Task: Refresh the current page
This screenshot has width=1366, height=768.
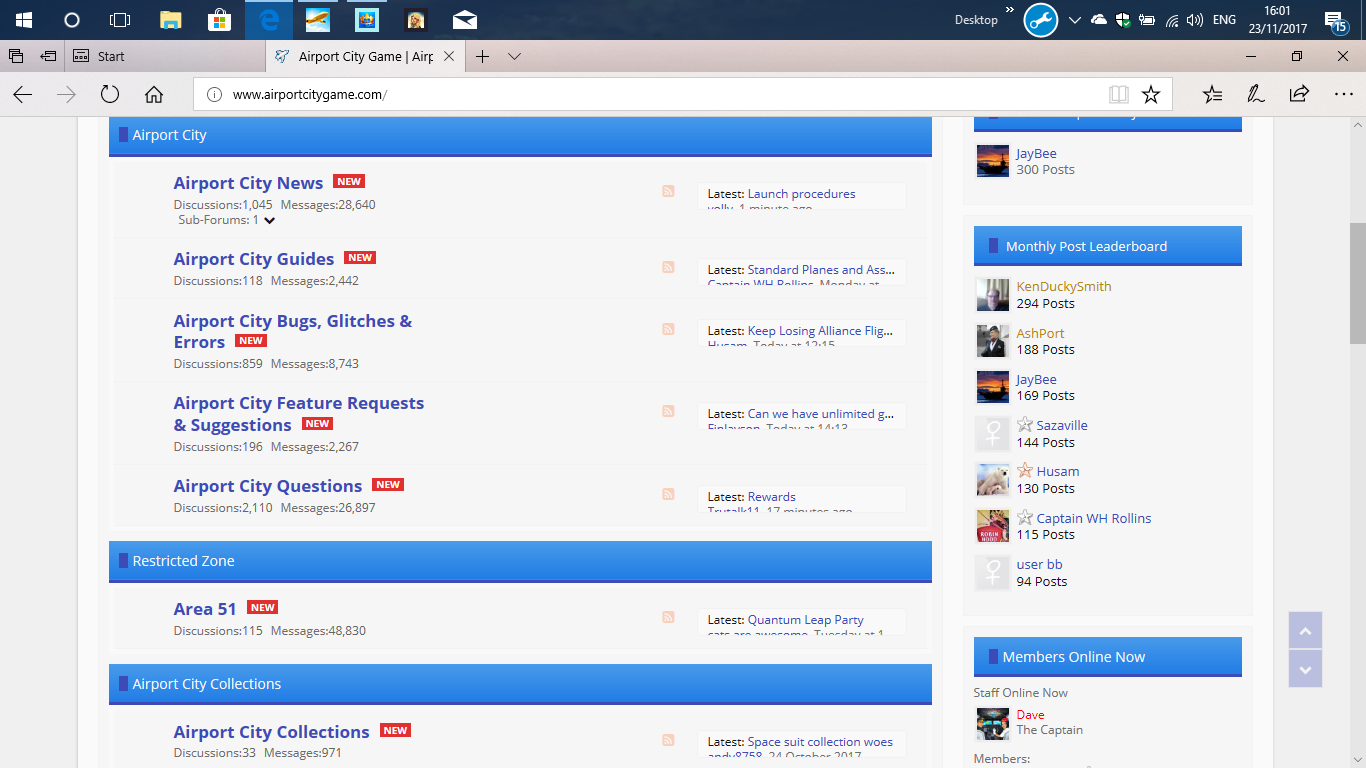Action: 110,94
